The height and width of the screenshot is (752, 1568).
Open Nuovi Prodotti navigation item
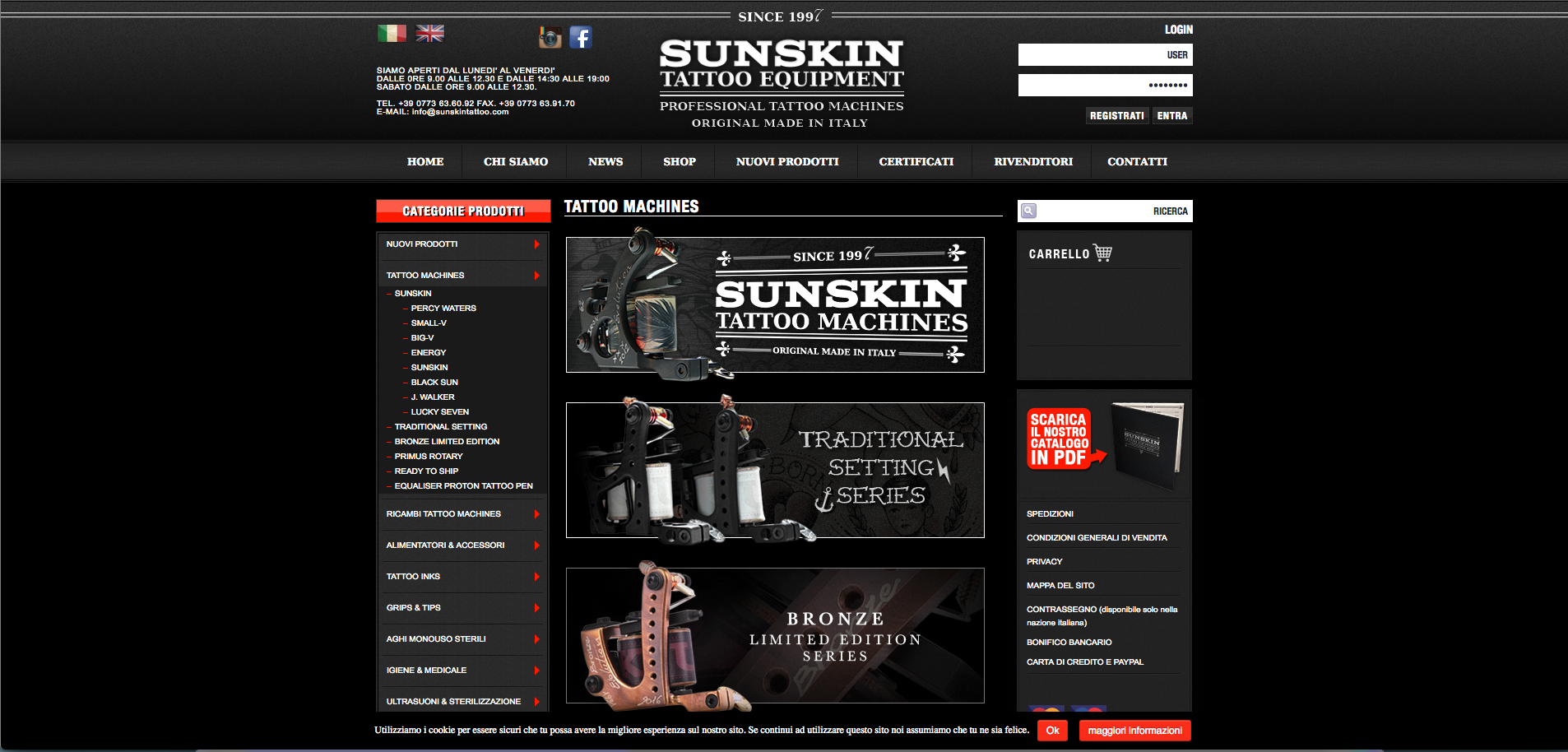pos(787,161)
